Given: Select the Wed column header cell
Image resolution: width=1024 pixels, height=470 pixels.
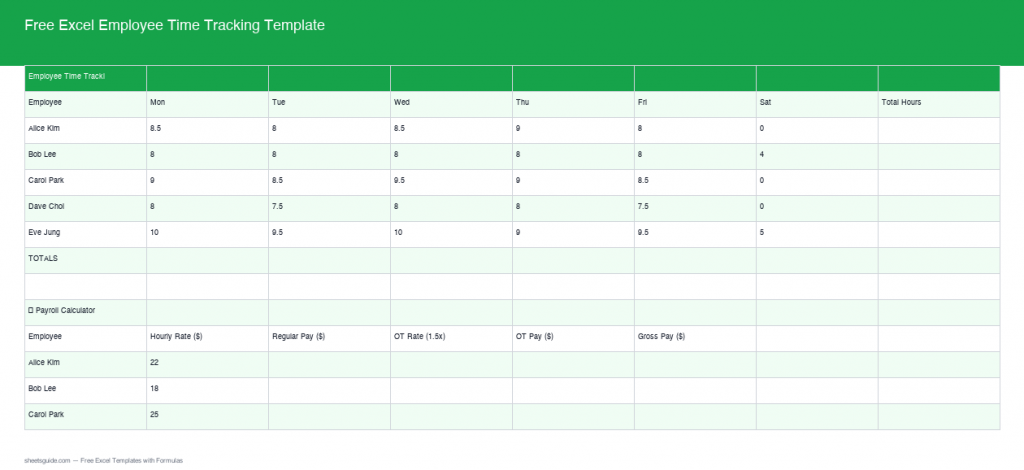Looking at the screenshot, I should [x=451, y=103].
